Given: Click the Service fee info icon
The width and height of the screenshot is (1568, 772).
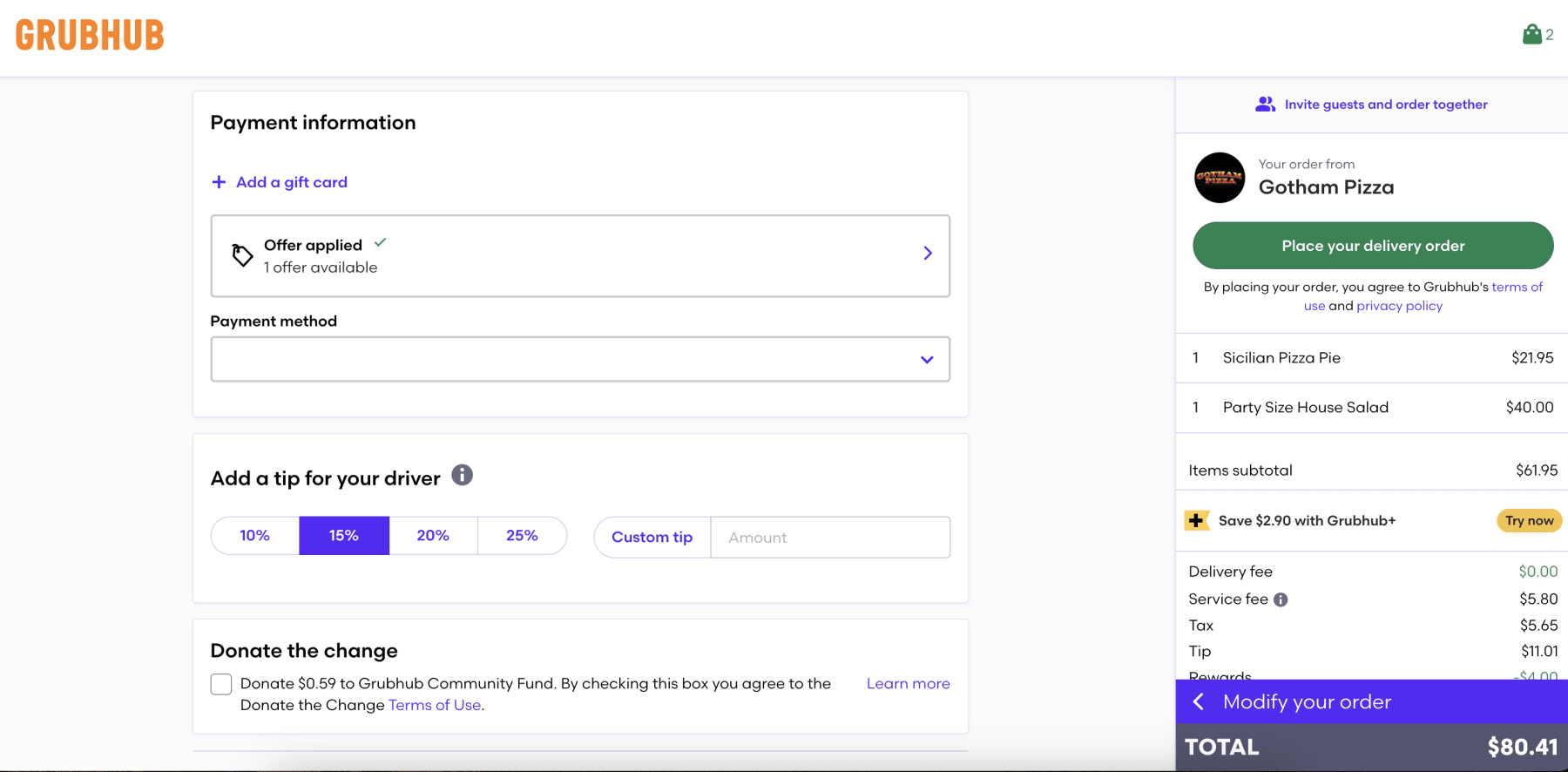Looking at the screenshot, I should pos(1281,599).
